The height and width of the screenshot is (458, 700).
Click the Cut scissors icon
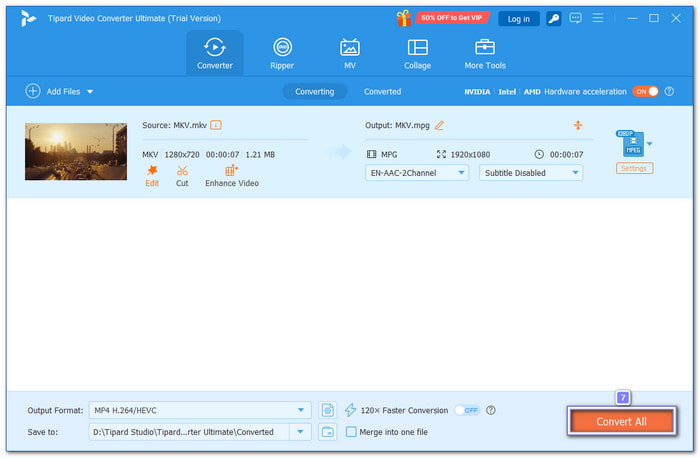[182, 171]
